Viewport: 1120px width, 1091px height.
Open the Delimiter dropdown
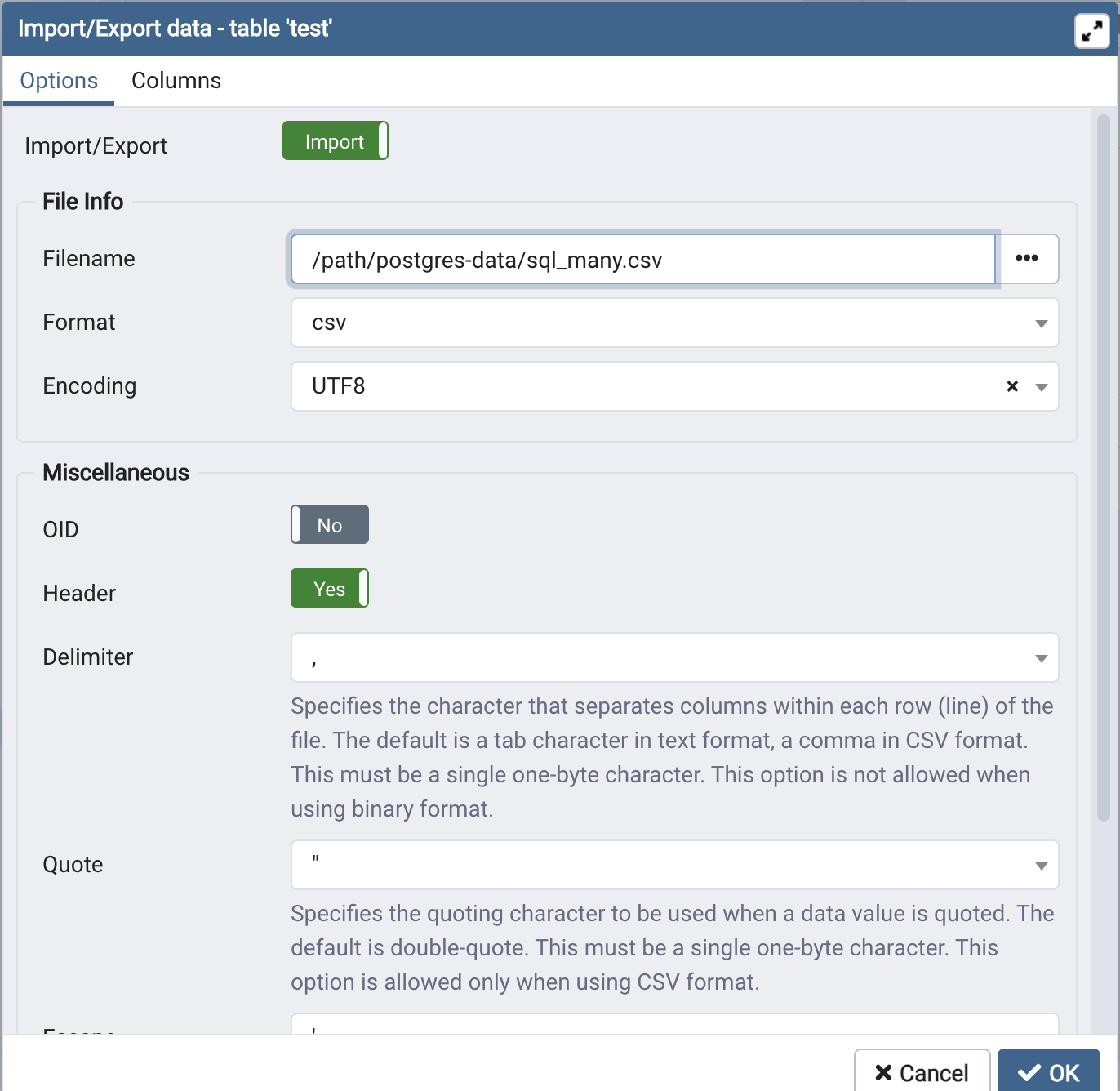(x=674, y=657)
